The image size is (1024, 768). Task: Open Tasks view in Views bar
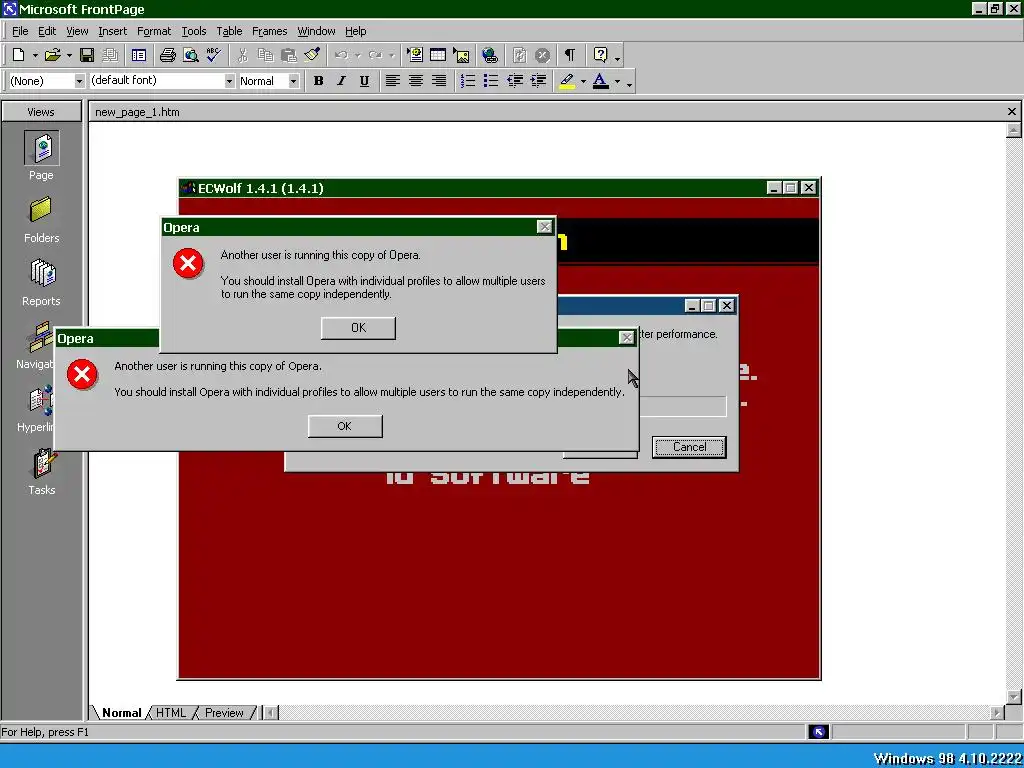[x=41, y=472]
